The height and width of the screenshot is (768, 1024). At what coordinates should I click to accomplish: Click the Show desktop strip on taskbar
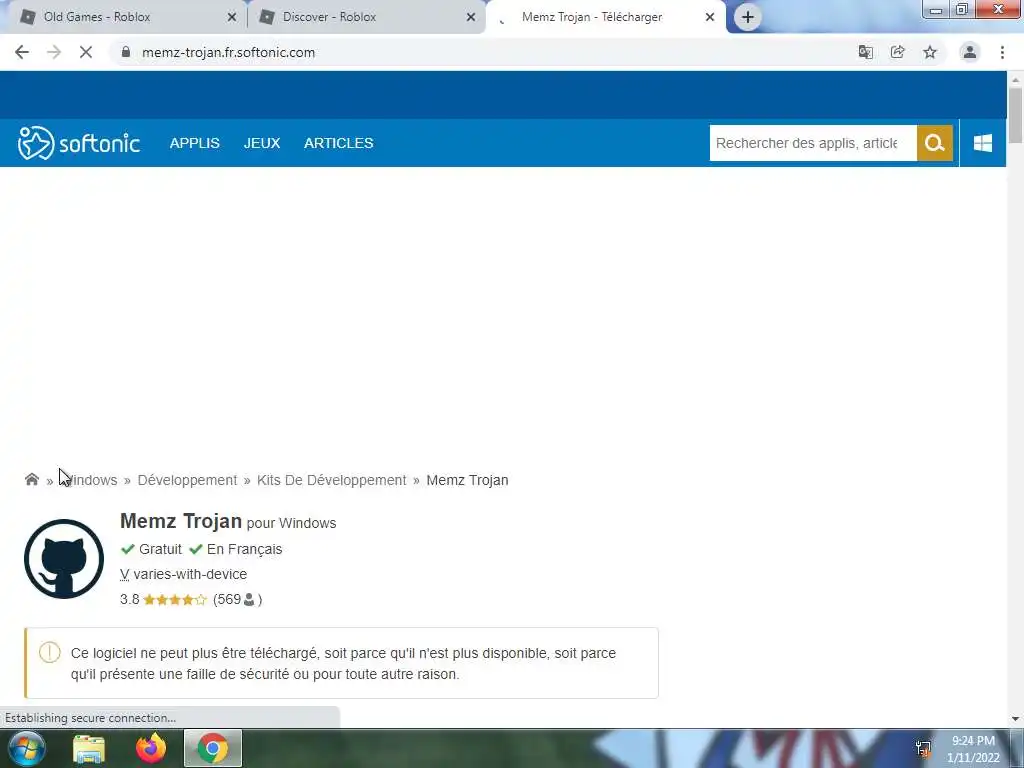pos(1017,748)
